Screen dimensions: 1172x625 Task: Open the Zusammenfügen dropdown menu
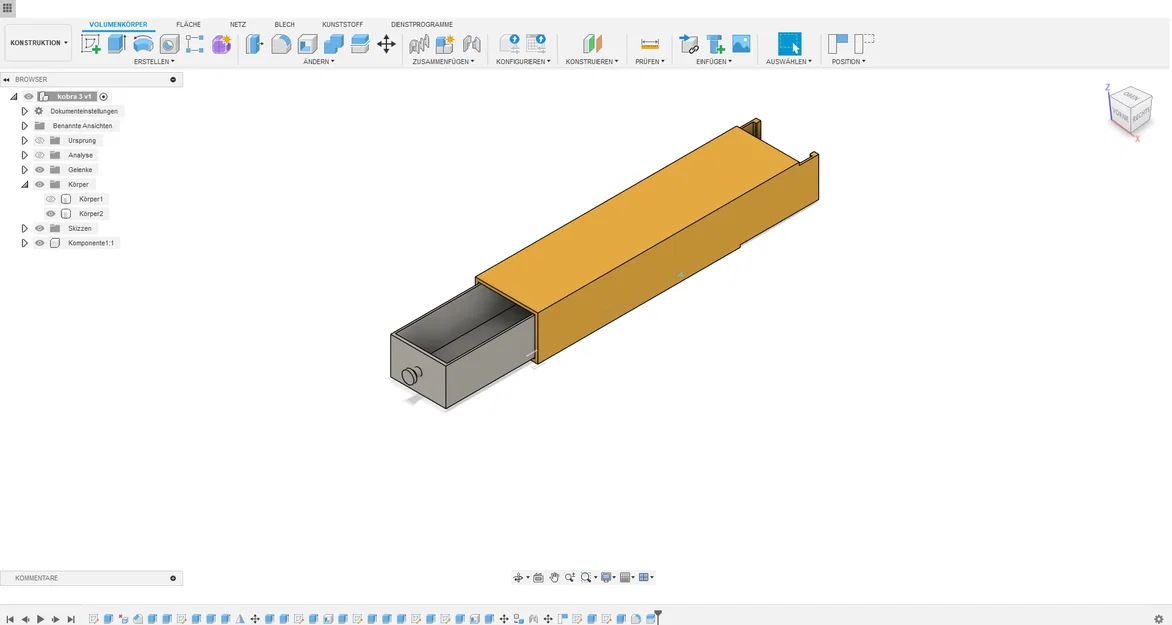click(443, 61)
